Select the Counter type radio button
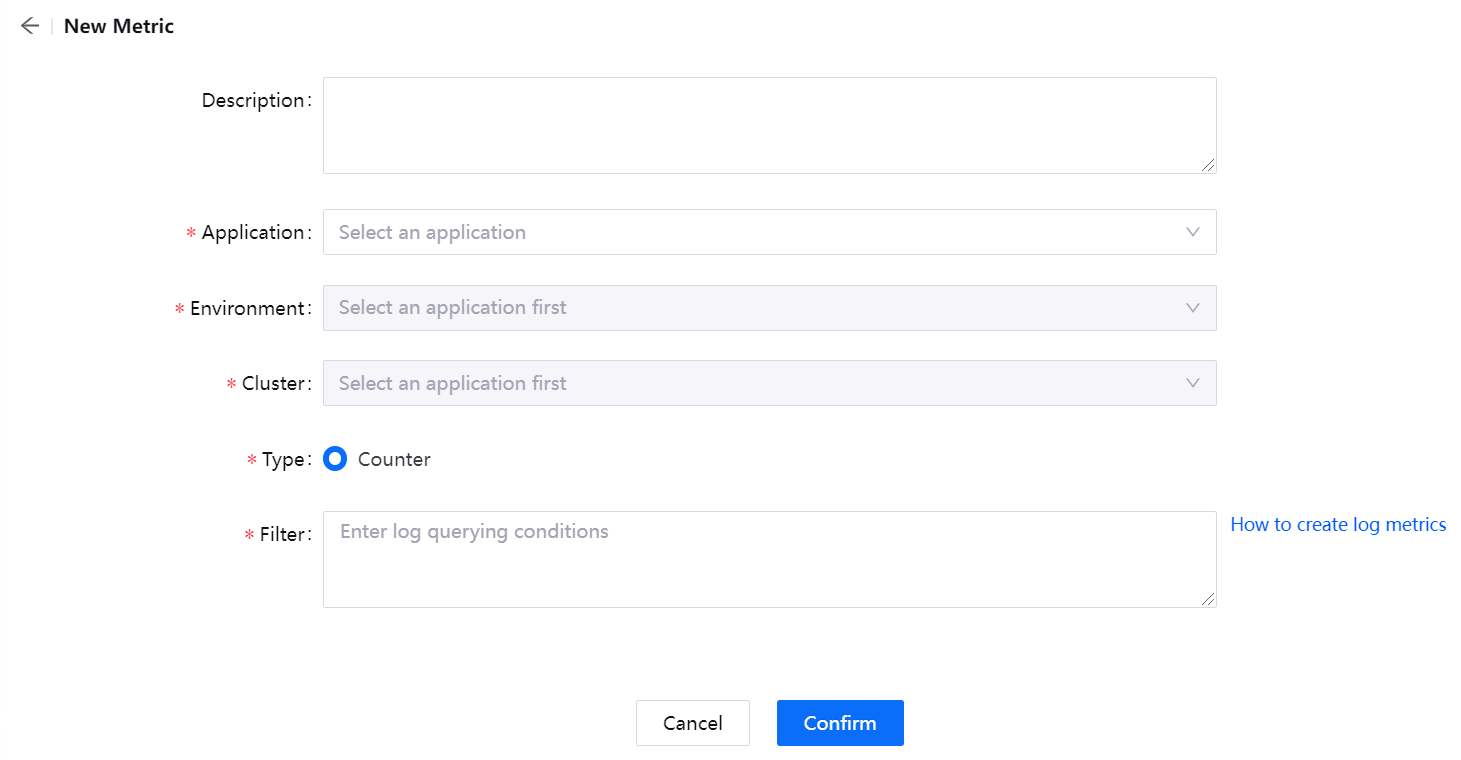This screenshot has width=1461, height=760. click(335, 458)
